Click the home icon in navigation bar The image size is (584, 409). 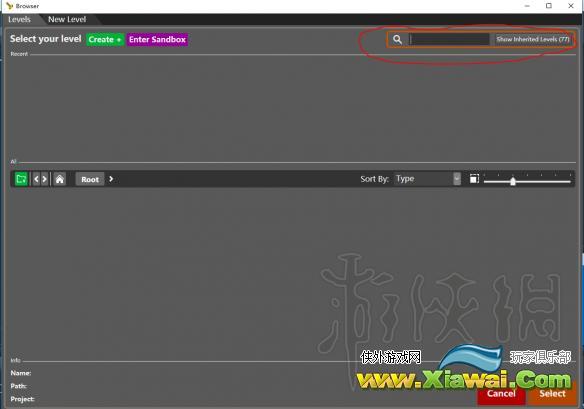pyautogui.click(x=60, y=179)
